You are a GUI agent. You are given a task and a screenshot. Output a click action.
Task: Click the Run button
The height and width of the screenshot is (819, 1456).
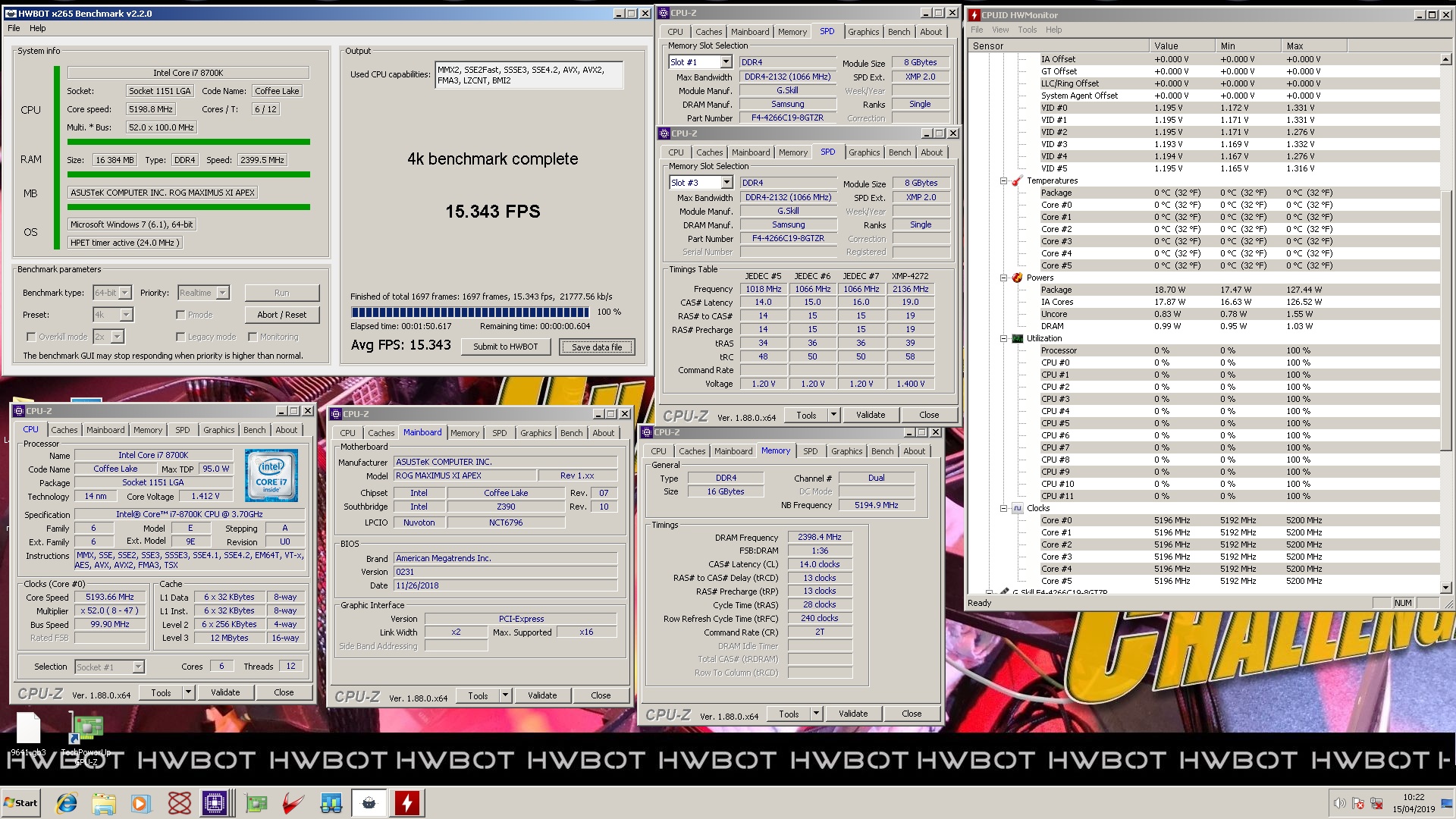pos(282,293)
